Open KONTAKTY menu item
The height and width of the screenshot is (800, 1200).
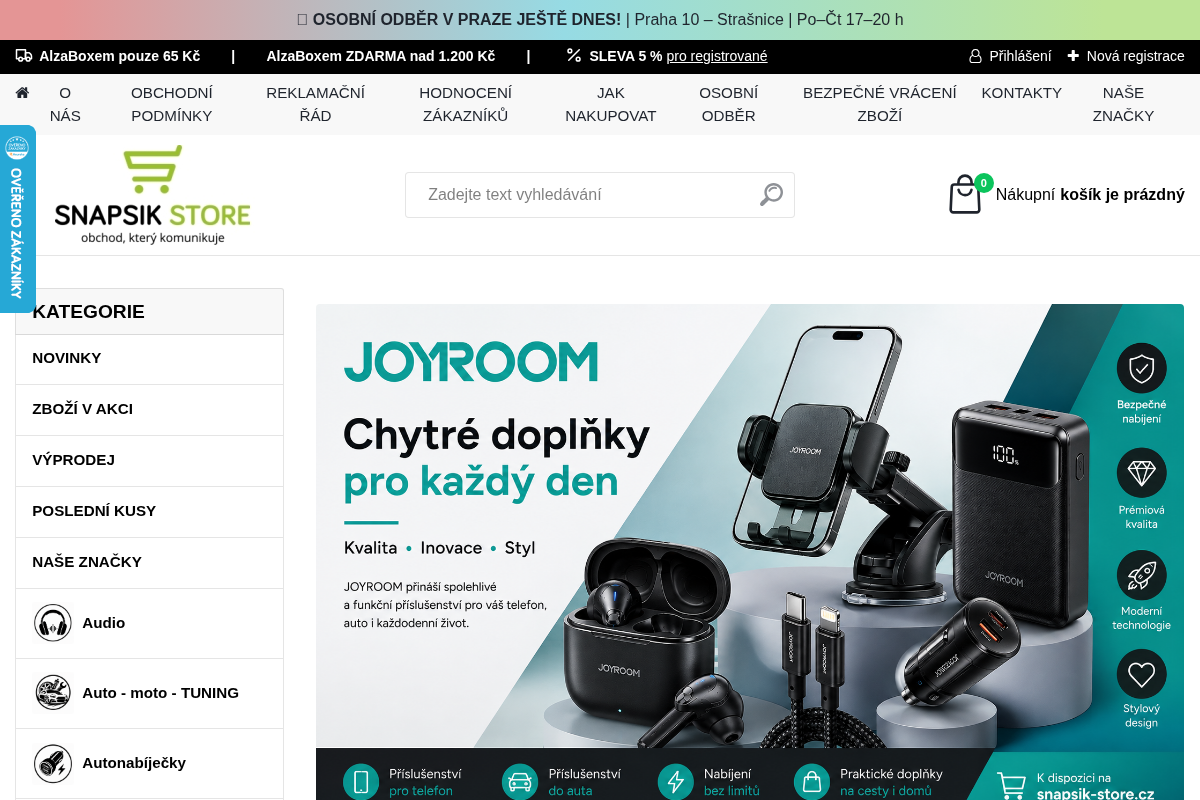(1022, 93)
